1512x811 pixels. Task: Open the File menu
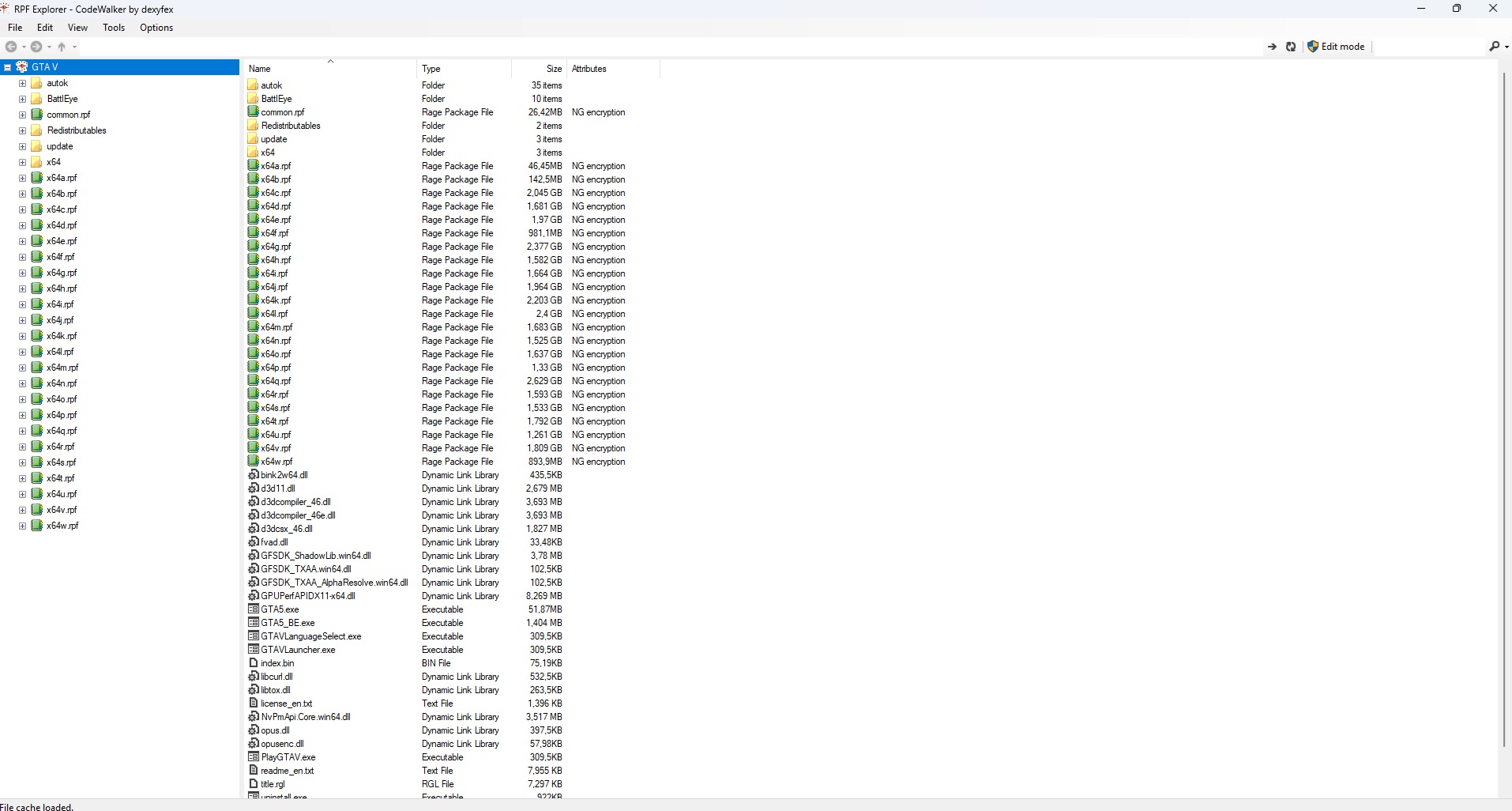pyautogui.click(x=15, y=28)
